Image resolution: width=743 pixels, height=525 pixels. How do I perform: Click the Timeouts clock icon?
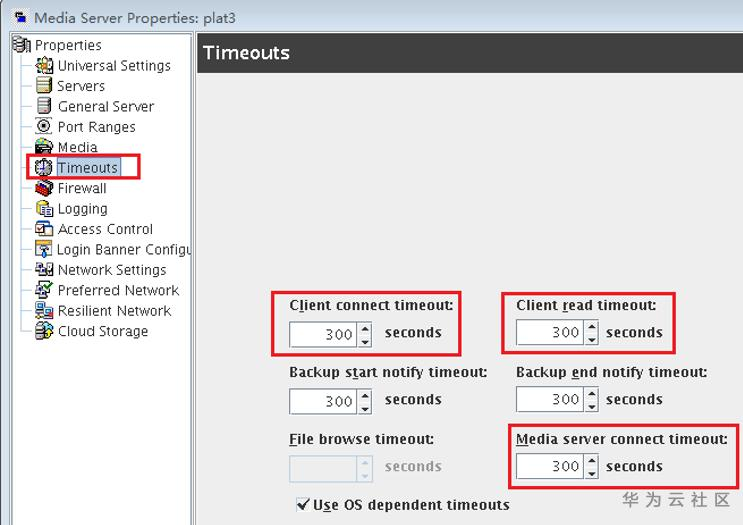(44, 167)
